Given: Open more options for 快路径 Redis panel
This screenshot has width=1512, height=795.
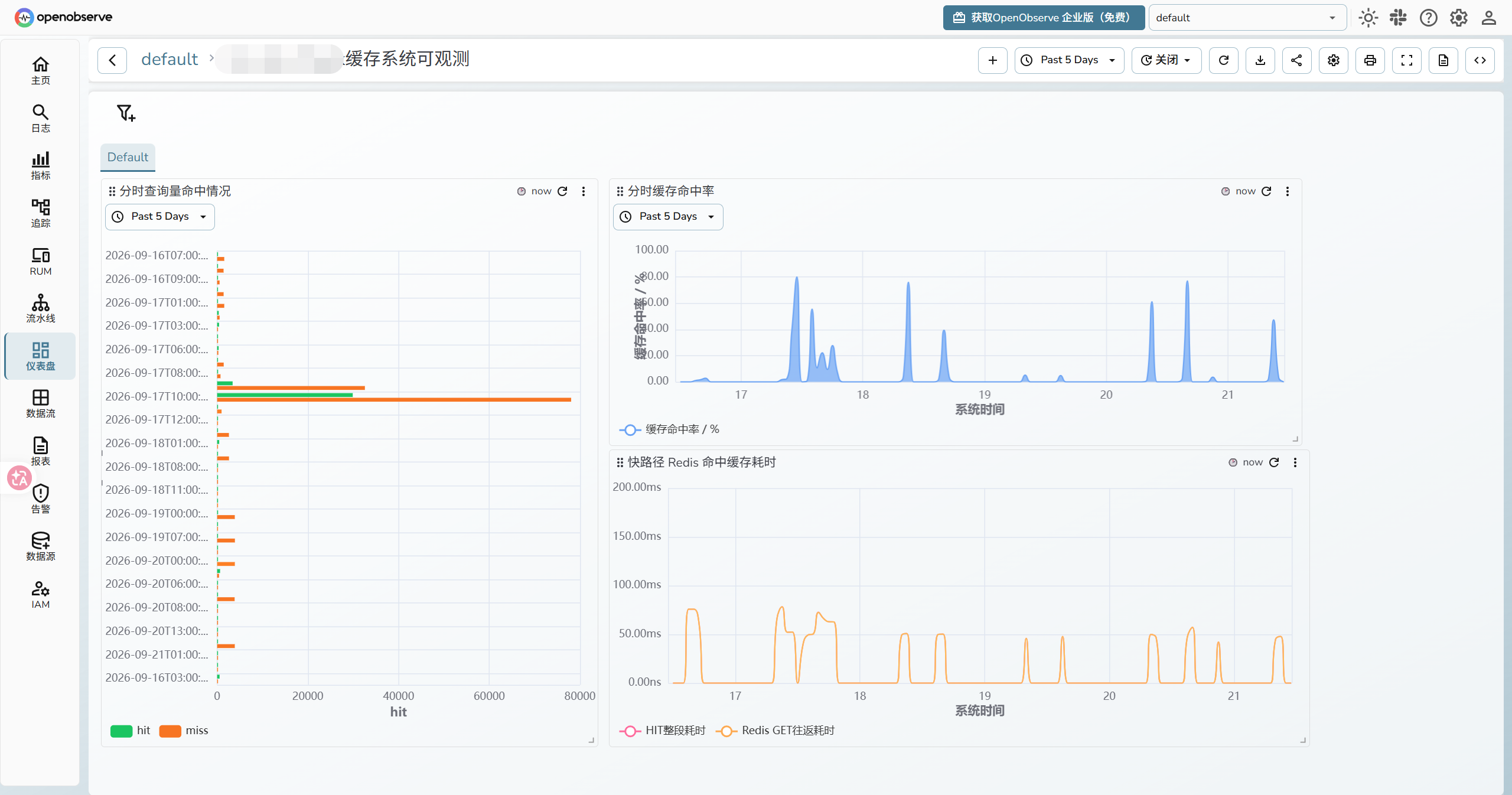Looking at the screenshot, I should 1295,462.
